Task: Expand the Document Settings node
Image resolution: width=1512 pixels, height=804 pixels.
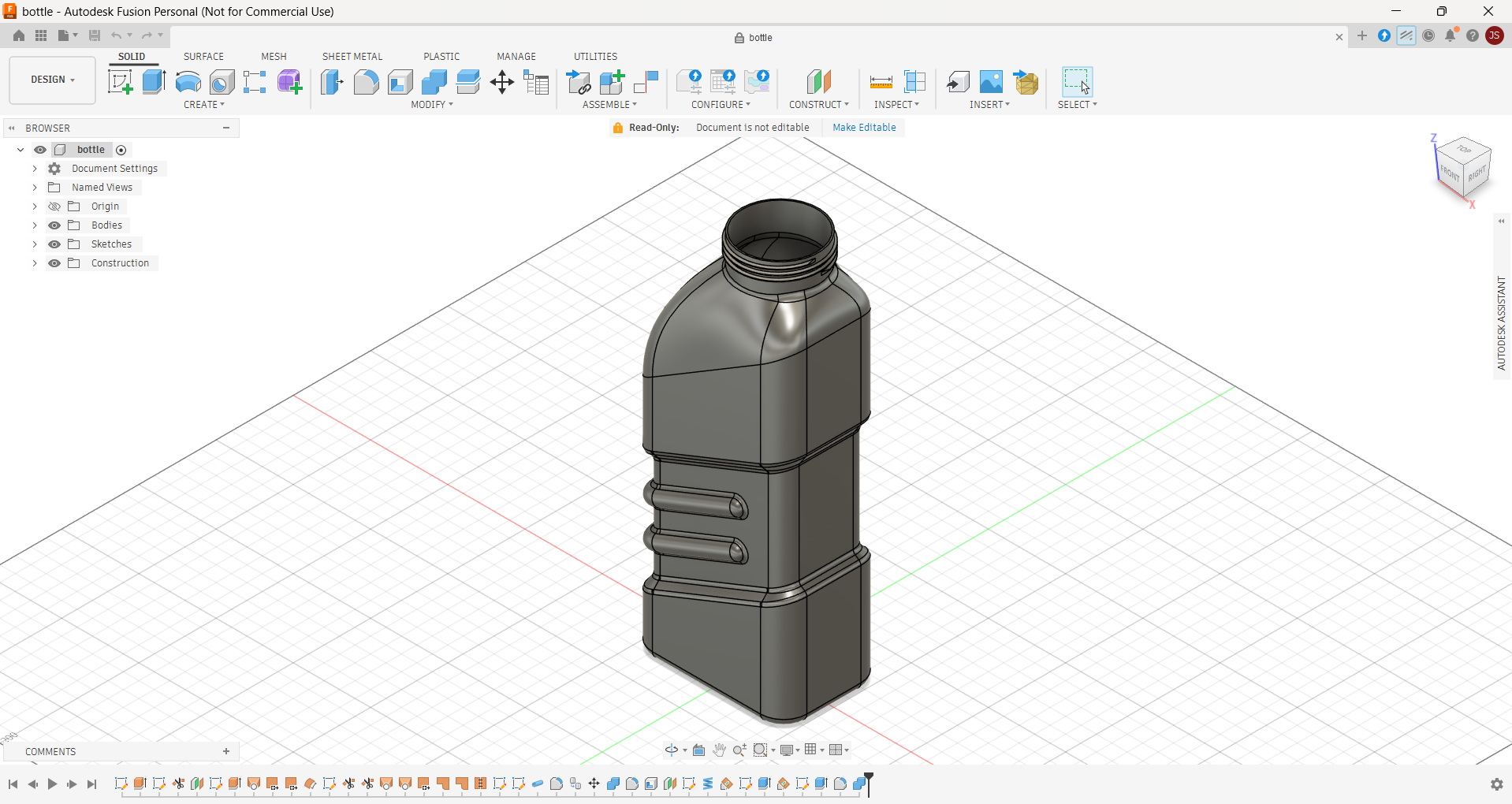Action: (35, 169)
